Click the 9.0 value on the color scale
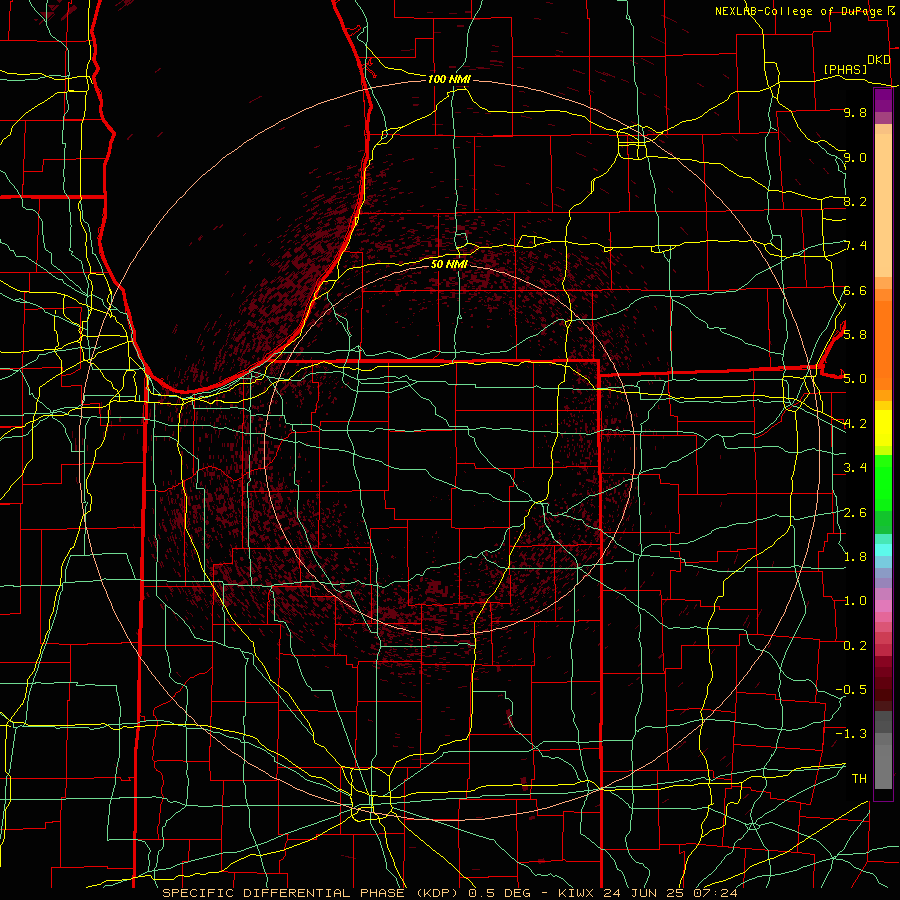This screenshot has width=900, height=900. tap(855, 157)
